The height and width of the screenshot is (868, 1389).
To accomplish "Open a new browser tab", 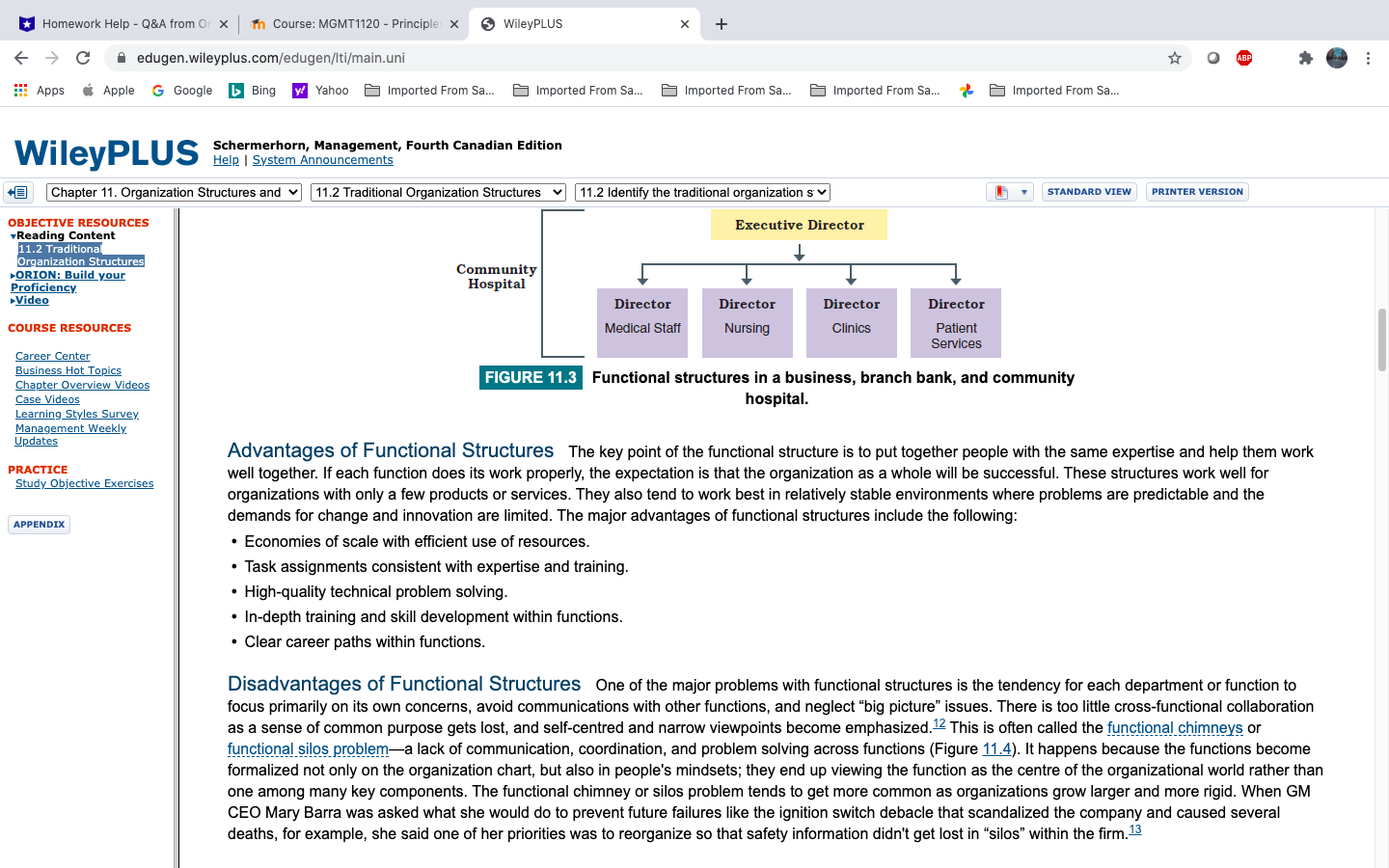I will click(x=722, y=24).
